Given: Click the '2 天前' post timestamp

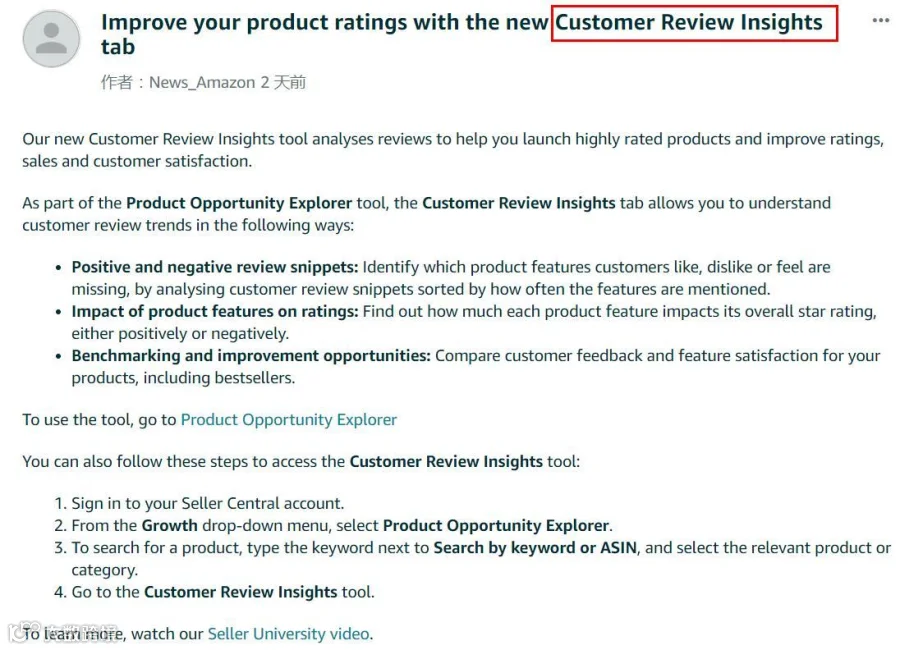Looking at the screenshot, I should click(283, 83).
